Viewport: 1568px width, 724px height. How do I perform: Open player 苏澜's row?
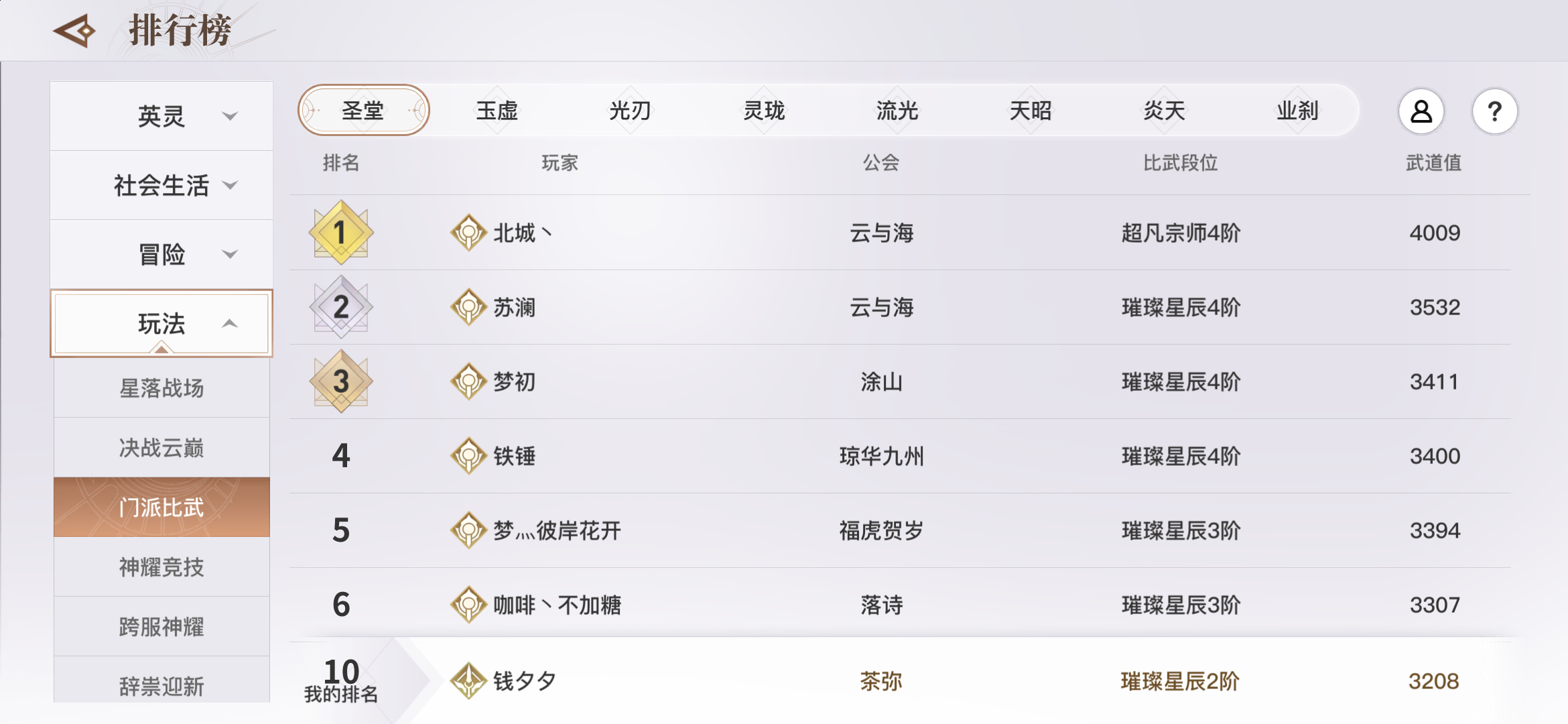[900, 307]
